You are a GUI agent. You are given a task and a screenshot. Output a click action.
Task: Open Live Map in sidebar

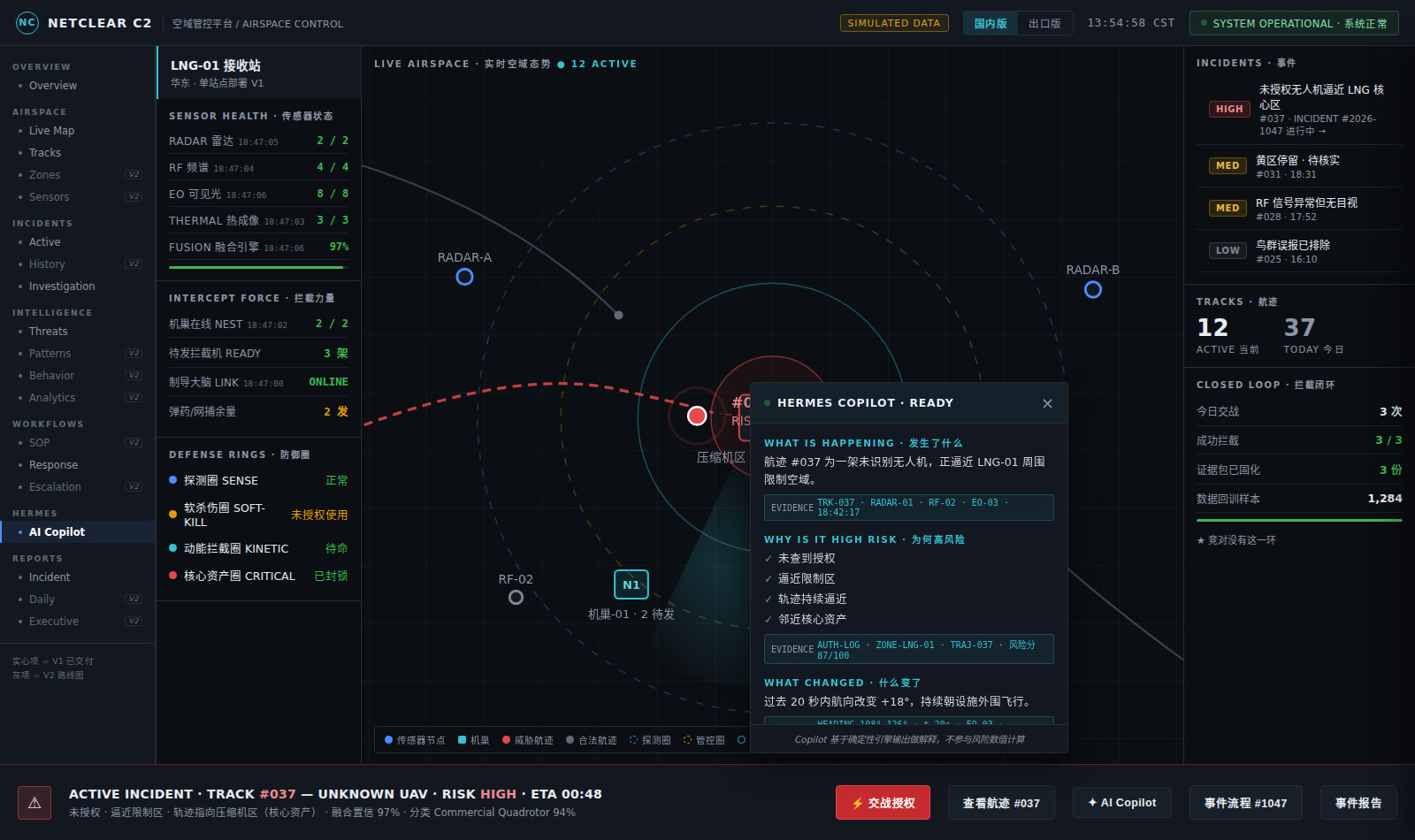pyautogui.click(x=78, y=131)
